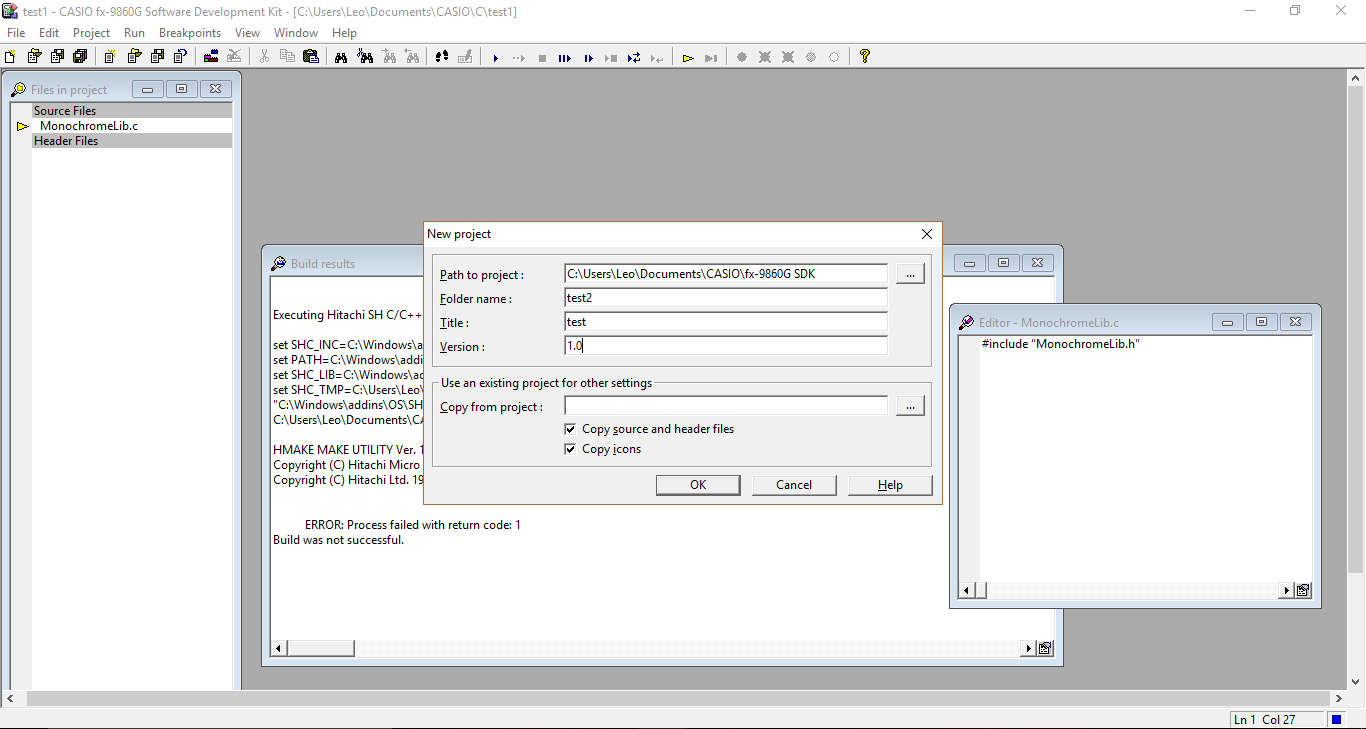Click the Source Files tree header
This screenshot has height=729, width=1366.
[132, 111]
